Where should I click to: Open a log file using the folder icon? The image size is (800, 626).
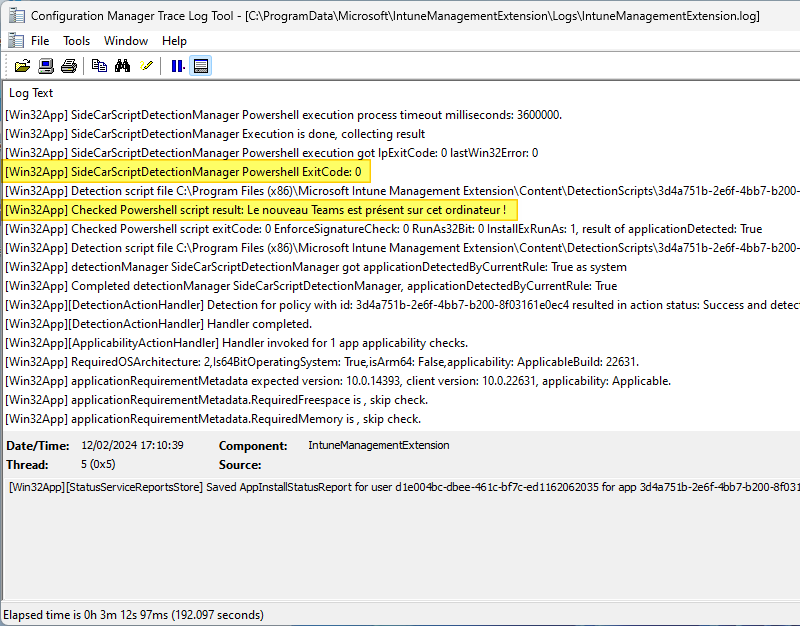23,66
